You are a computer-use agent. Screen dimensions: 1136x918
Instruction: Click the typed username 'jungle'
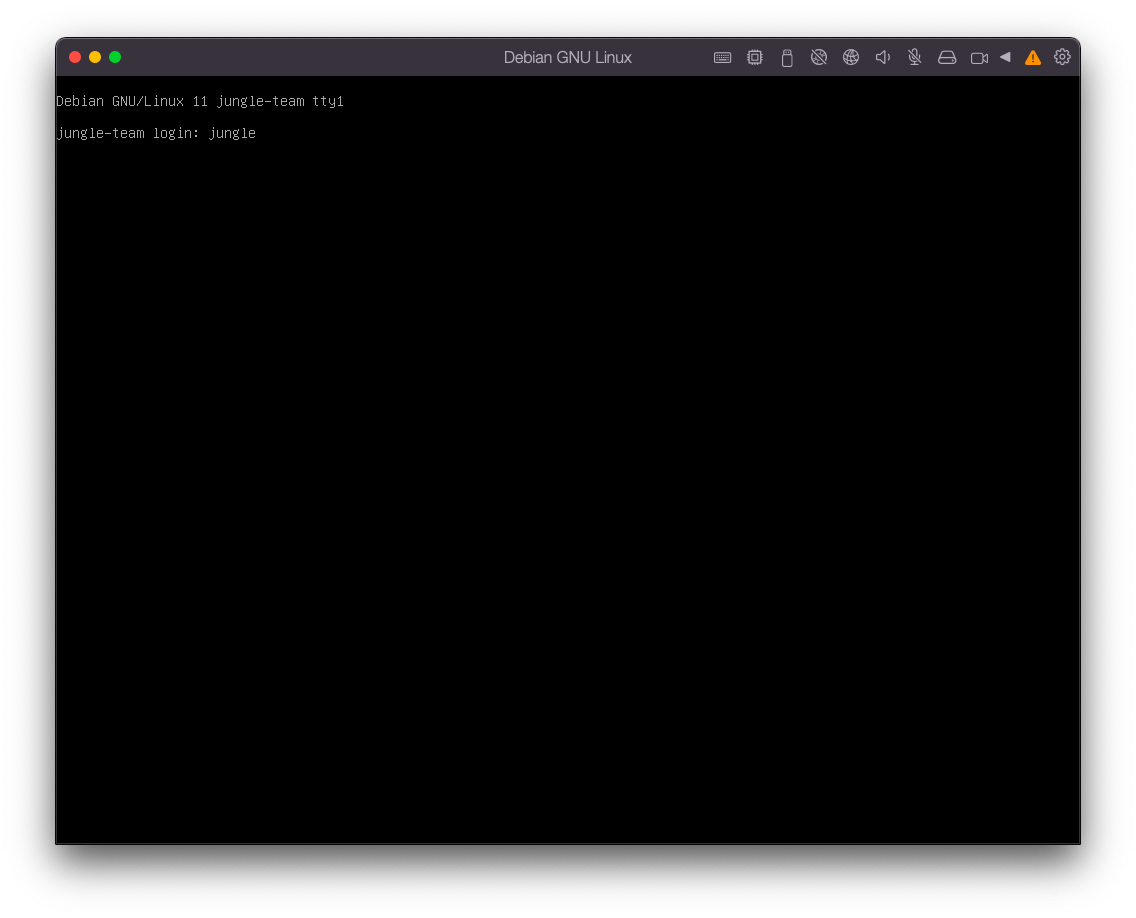(x=232, y=133)
